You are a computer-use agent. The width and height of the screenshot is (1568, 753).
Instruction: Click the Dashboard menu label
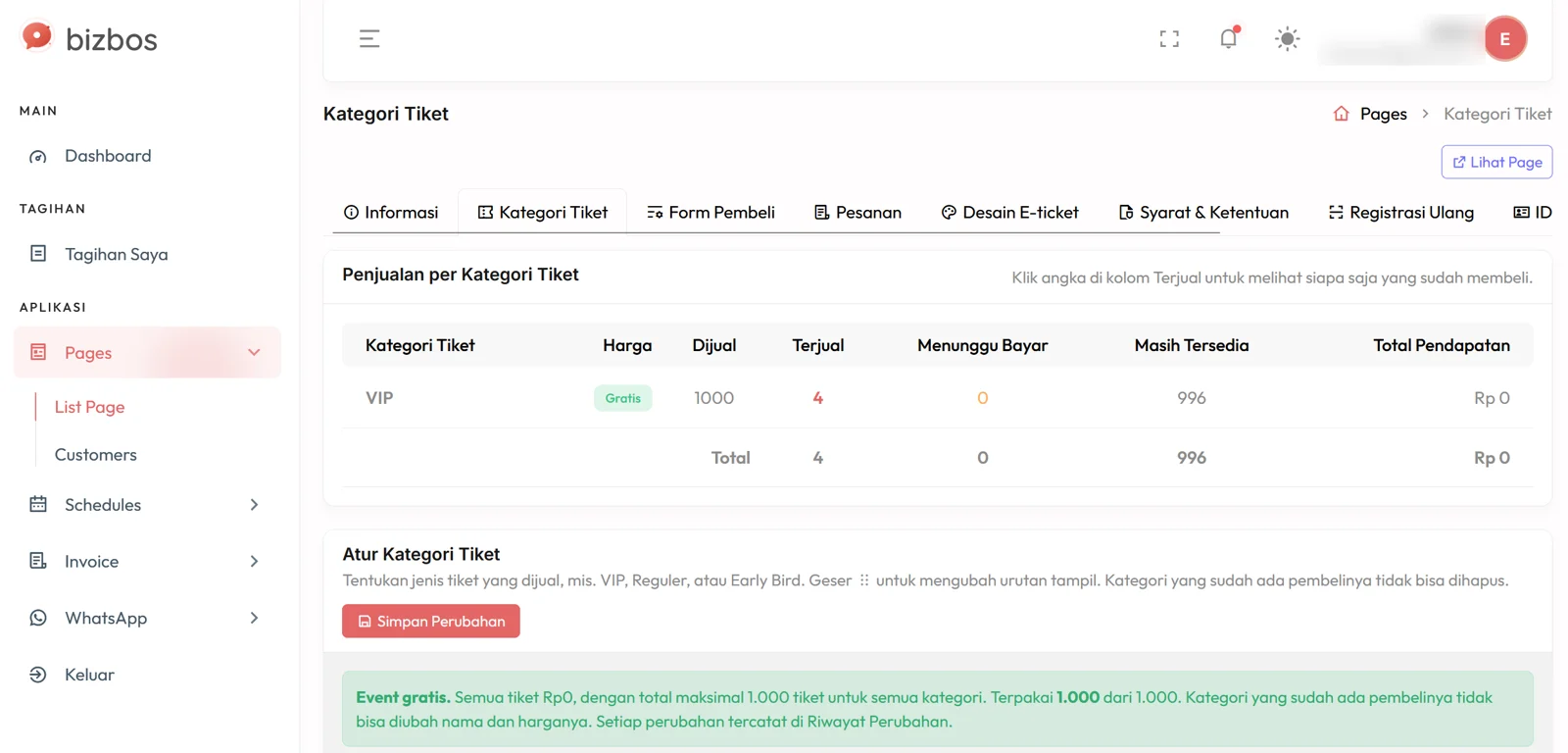108,156
